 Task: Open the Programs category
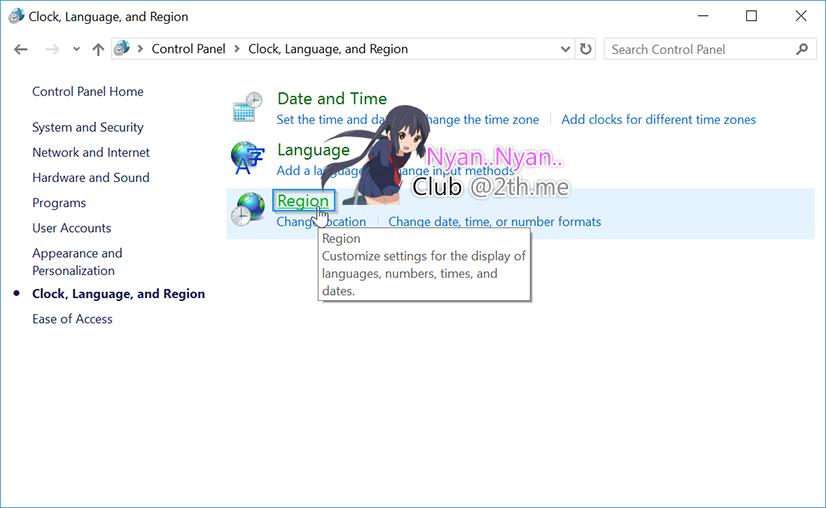click(59, 203)
